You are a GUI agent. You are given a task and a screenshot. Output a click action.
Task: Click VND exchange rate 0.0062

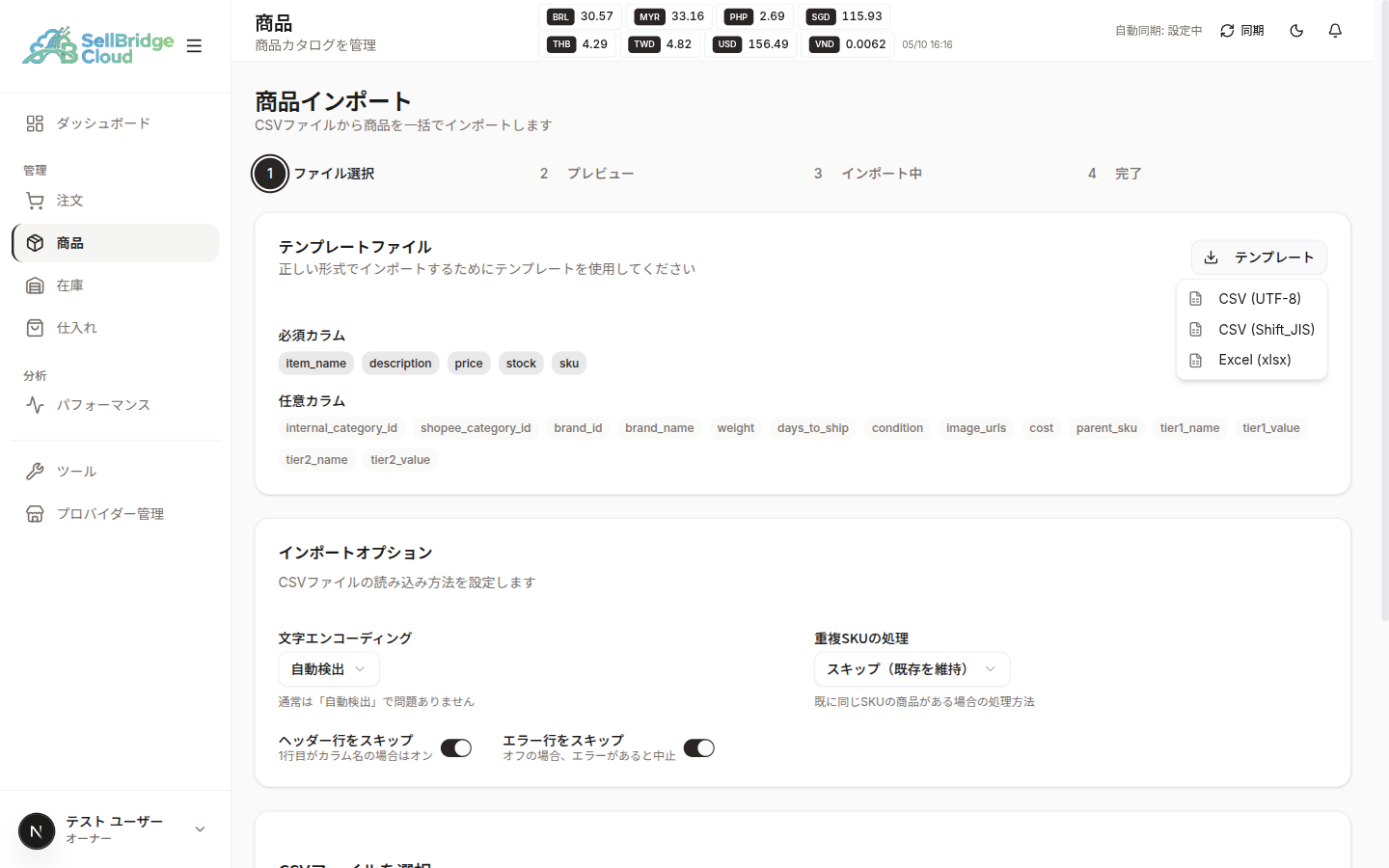click(848, 44)
